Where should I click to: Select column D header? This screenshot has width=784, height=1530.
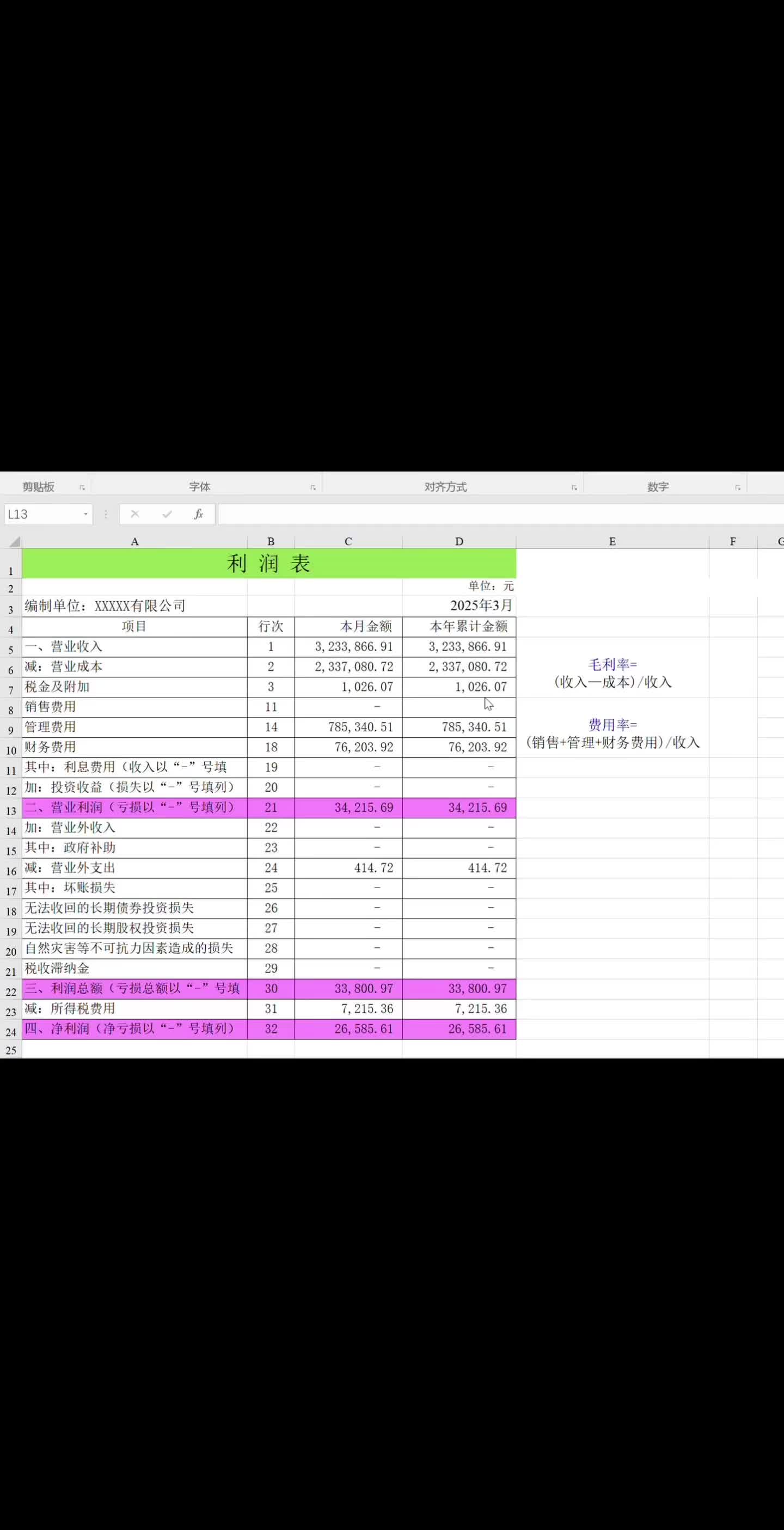[x=459, y=542]
